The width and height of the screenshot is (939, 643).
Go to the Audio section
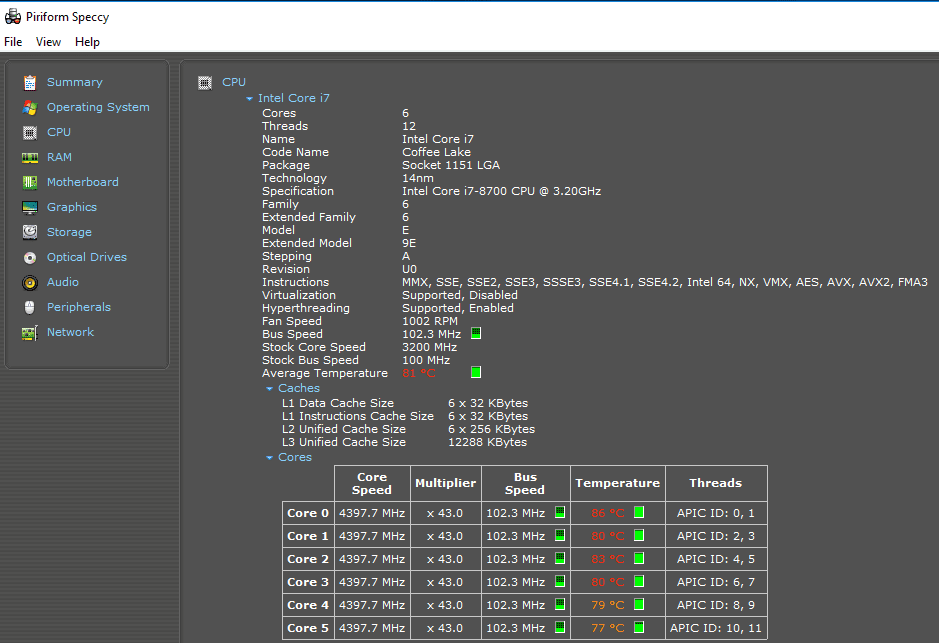tap(63, 282)
